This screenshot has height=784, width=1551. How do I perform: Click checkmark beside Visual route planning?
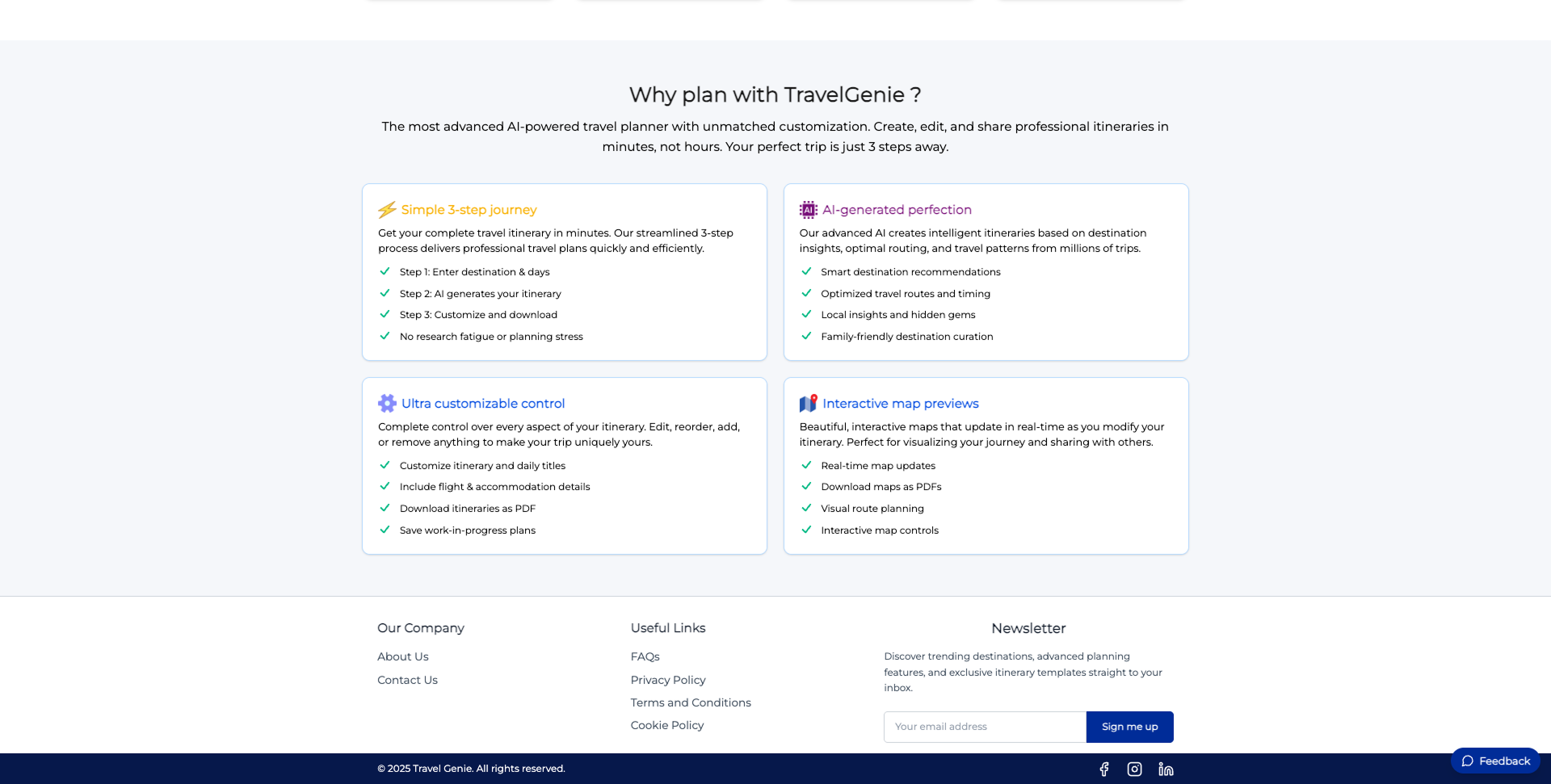pyautogui.click(x=806, y=508)
